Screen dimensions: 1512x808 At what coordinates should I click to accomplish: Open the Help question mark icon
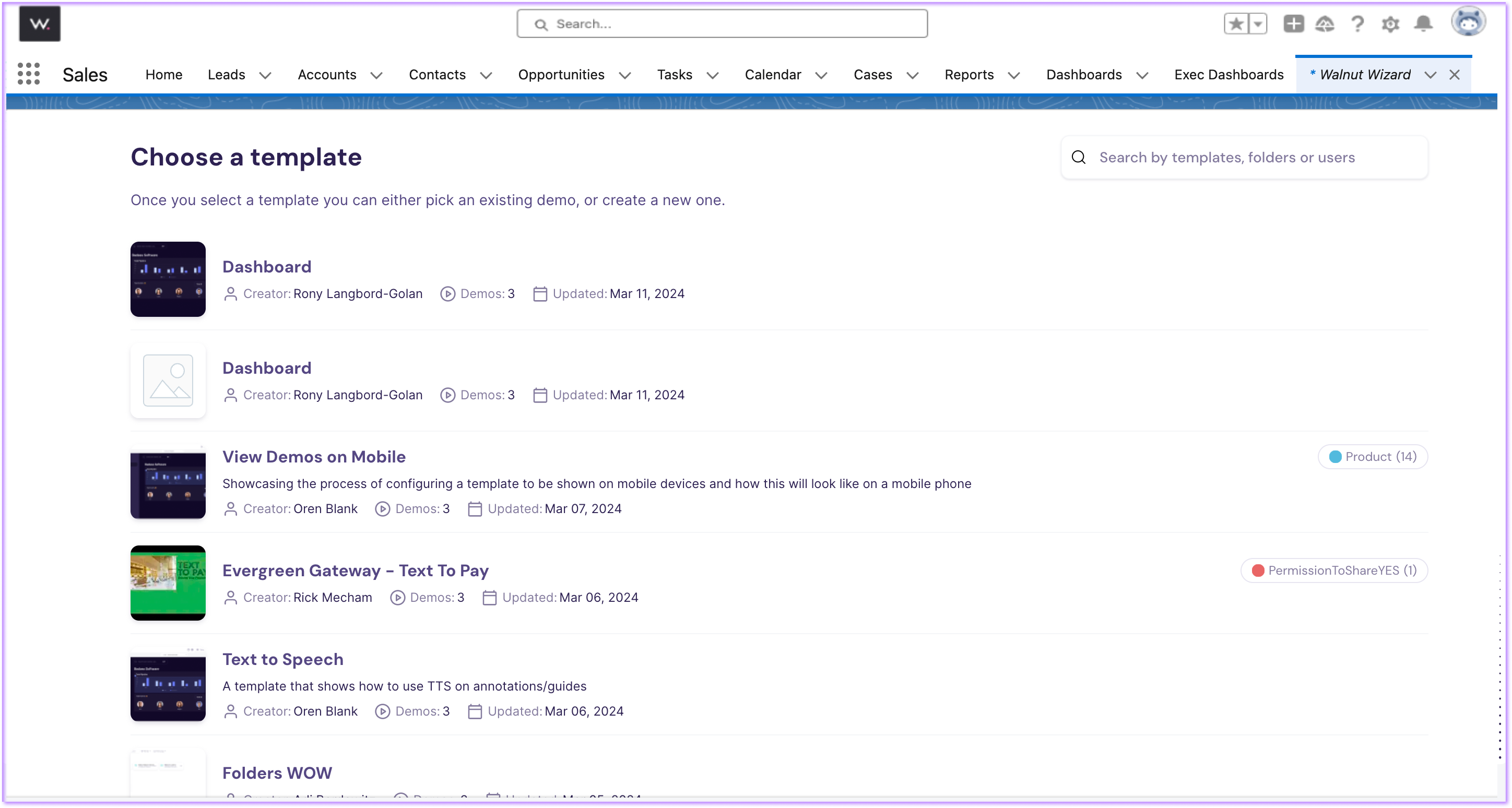[x=1357, y=24]
